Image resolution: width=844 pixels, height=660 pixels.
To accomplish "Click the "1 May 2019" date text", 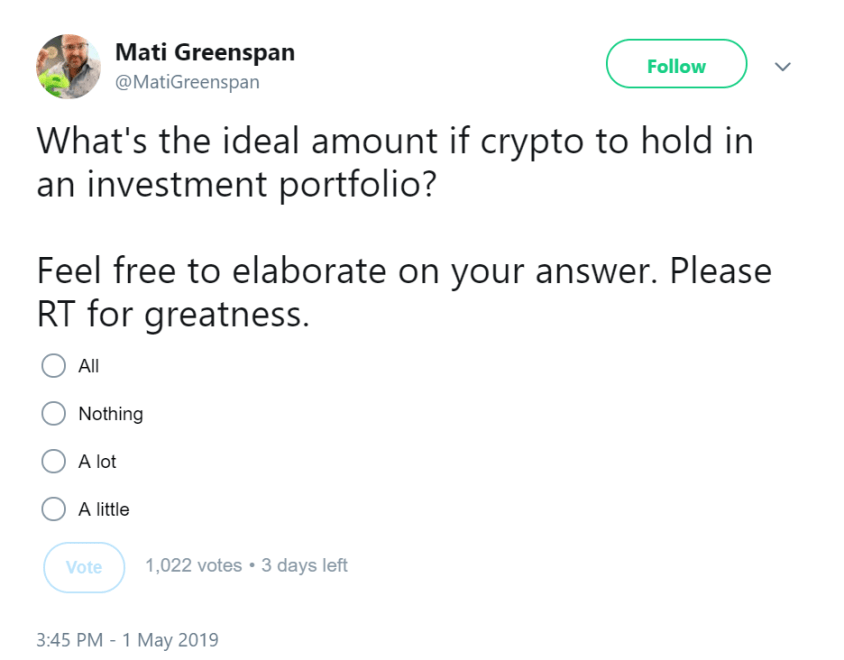I will 170,640.
